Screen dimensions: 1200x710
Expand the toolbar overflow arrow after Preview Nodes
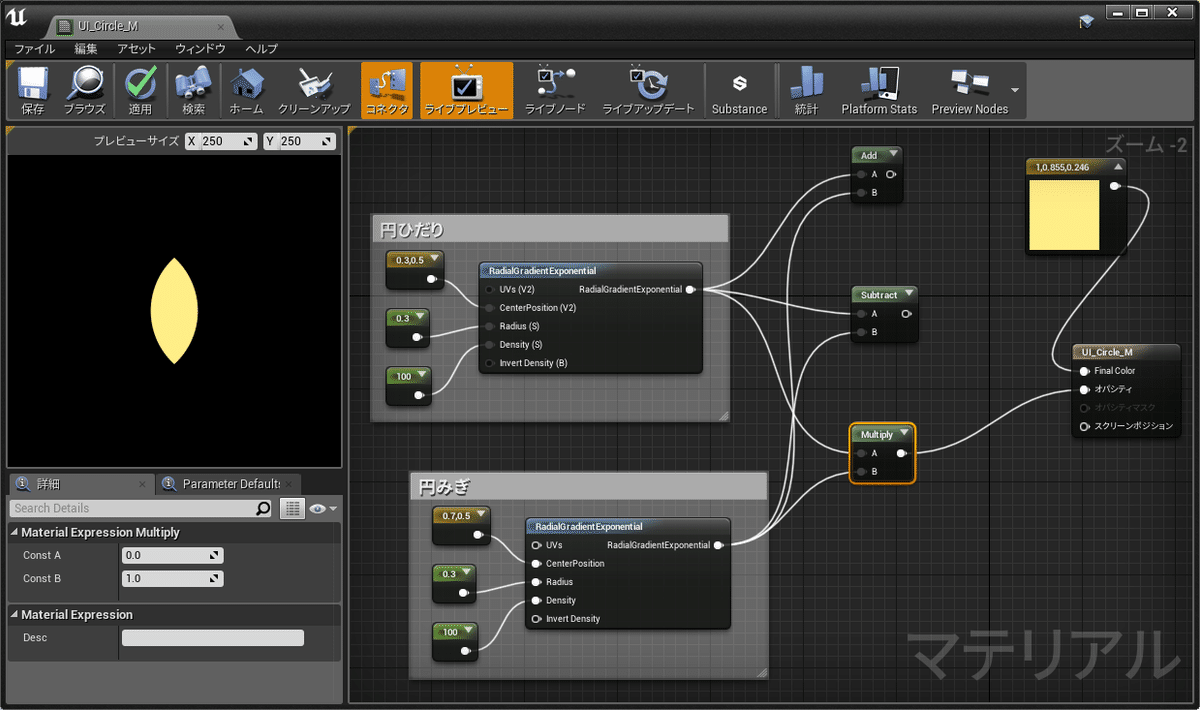pyautogui.click(x=1015, y=90)
